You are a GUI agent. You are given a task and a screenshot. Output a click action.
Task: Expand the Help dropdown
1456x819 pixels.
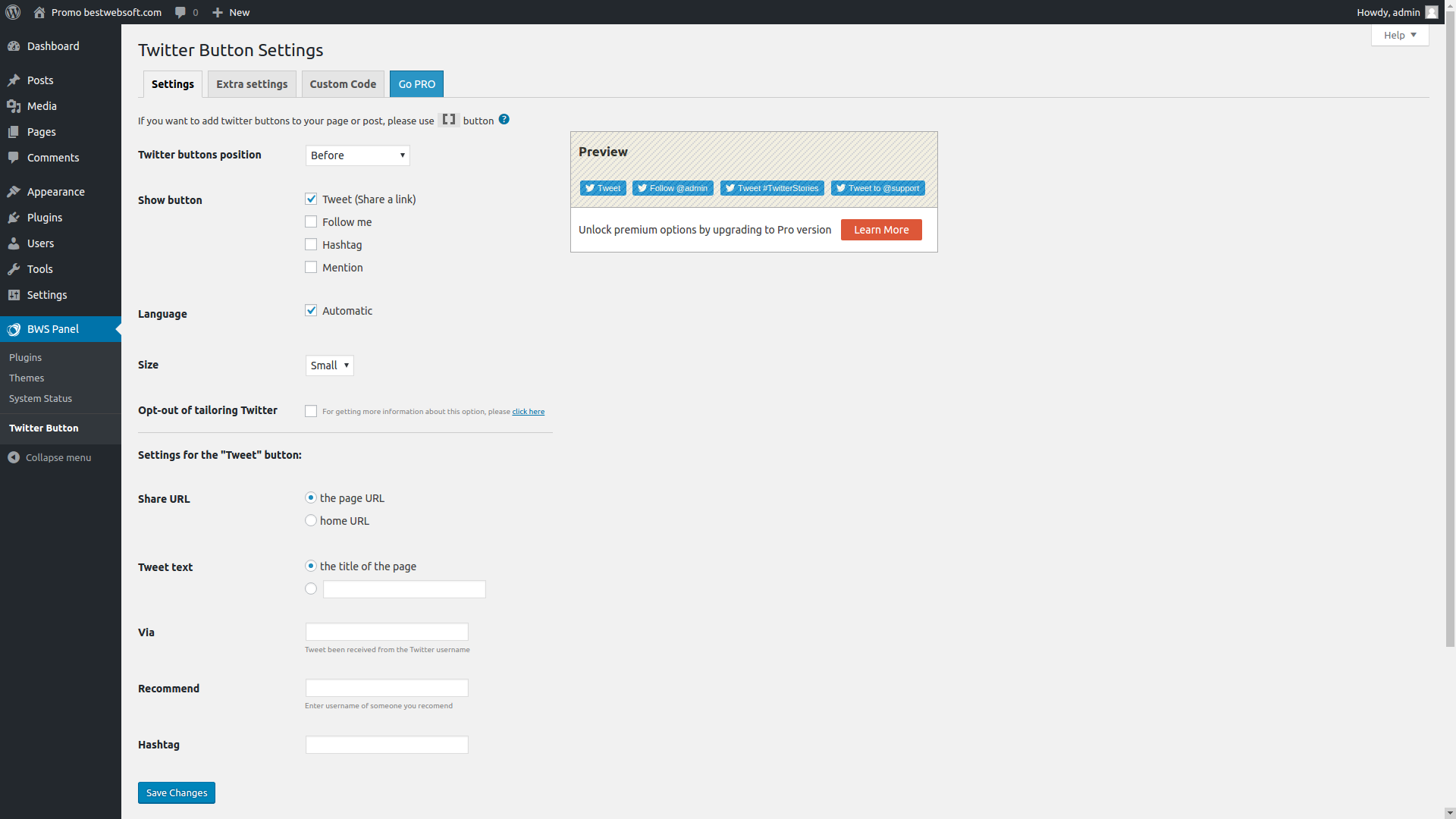pos(1400,35)
